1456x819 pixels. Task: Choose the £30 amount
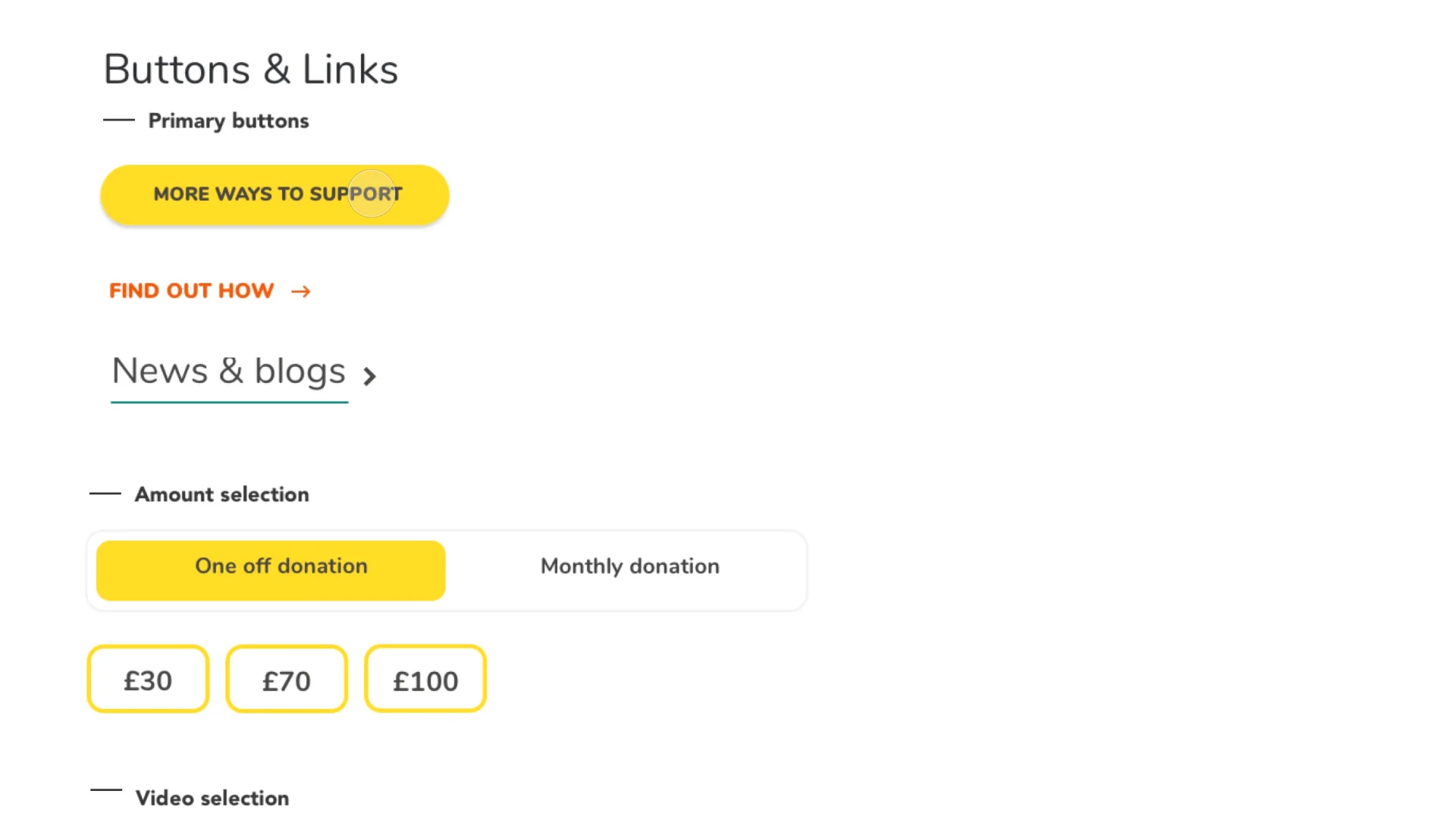(148, 679)
